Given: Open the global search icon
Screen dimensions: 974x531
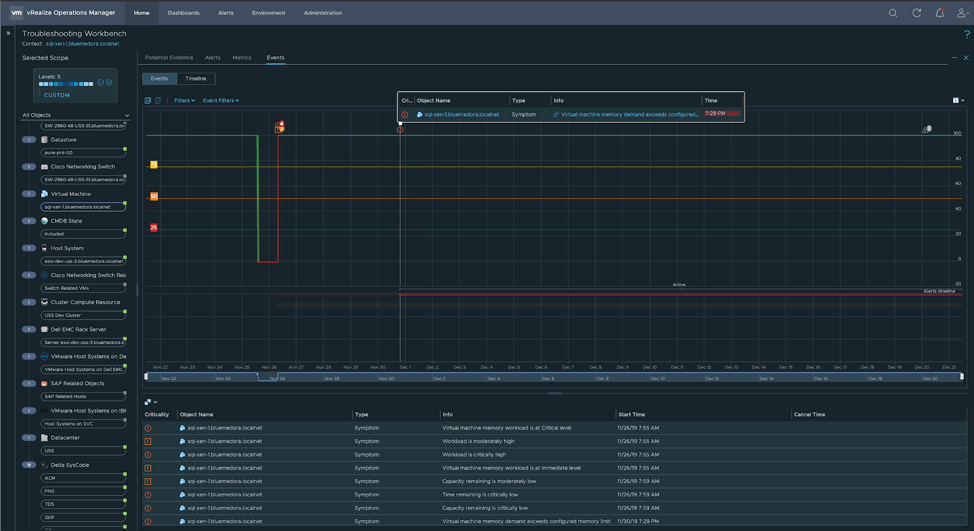Looking at the screenshot, I should [893, 13].
